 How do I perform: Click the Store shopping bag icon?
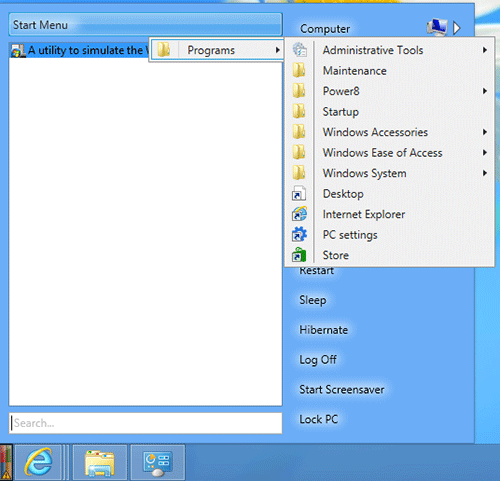pyautogui.click(x=299, y=255)
